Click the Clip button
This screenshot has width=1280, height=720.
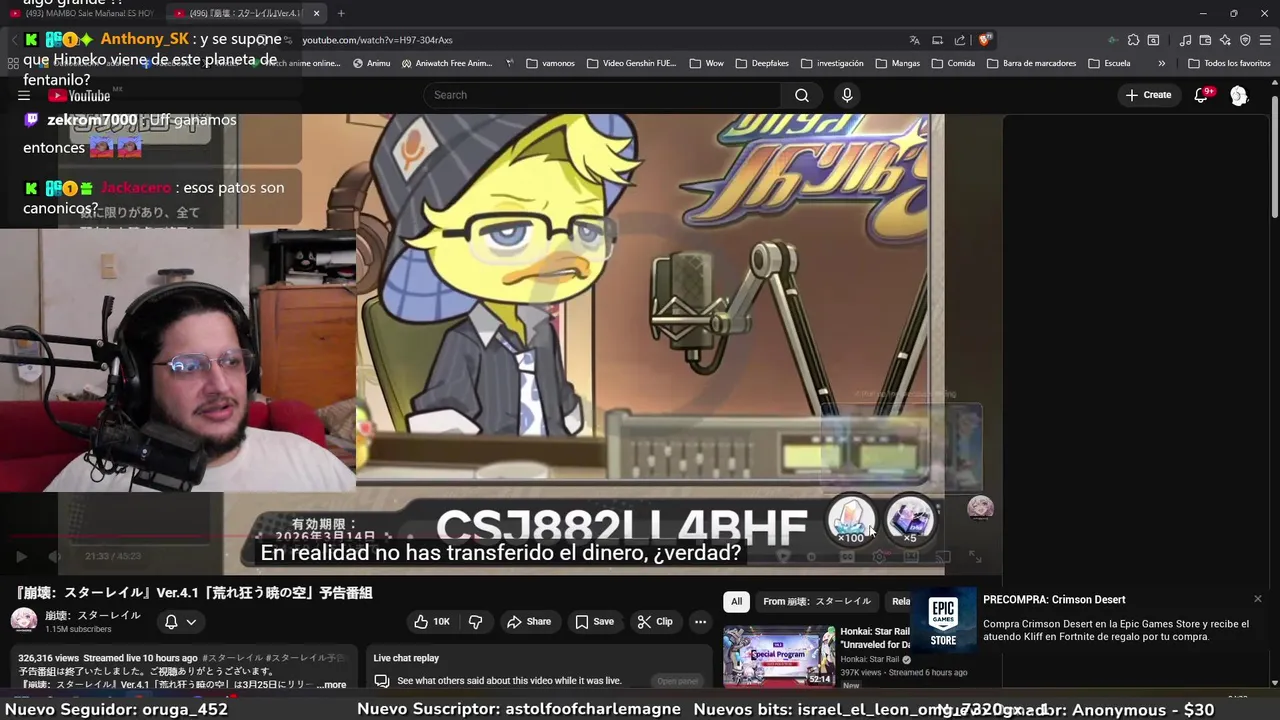coord(655,622)
